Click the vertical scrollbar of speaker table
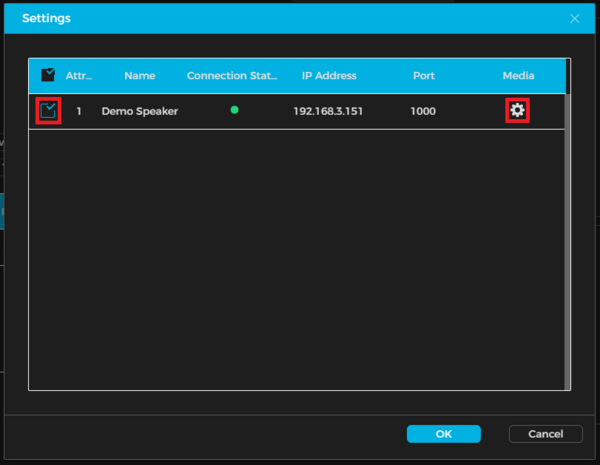The height and width of the screenshot is (465, 600). point(568,240)
